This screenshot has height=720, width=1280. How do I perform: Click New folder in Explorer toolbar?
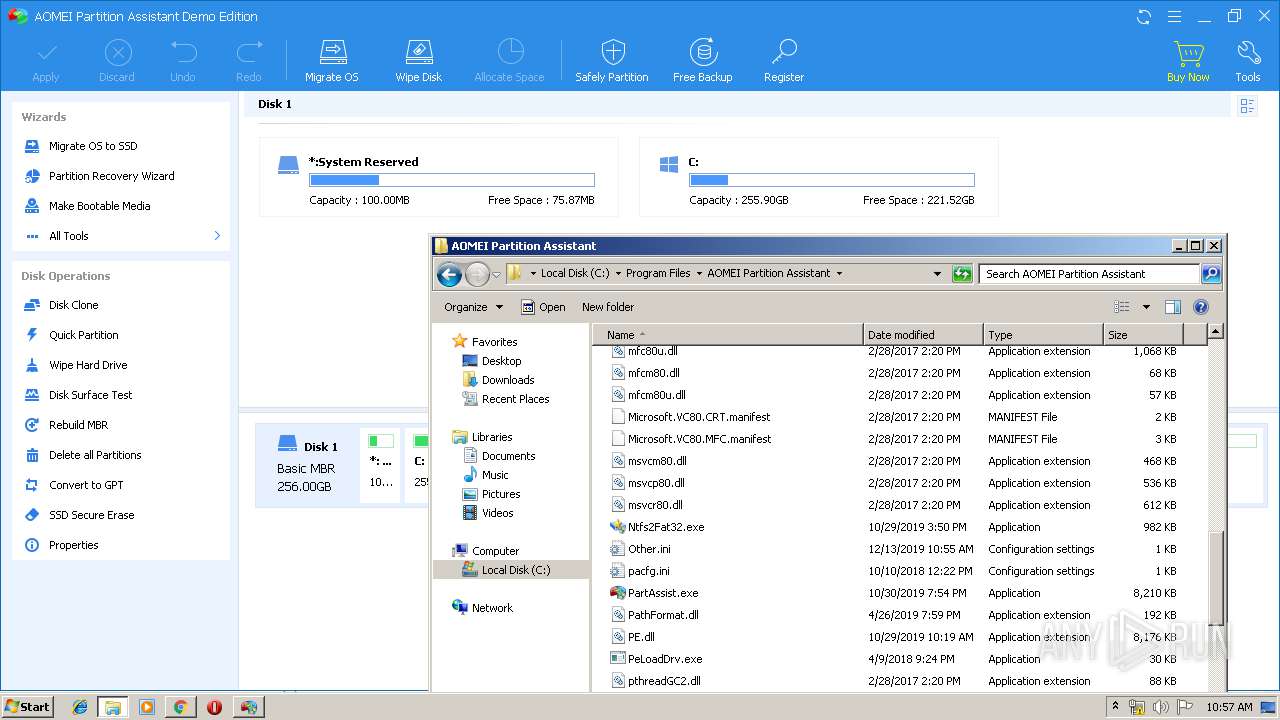[x=608, y=307]
